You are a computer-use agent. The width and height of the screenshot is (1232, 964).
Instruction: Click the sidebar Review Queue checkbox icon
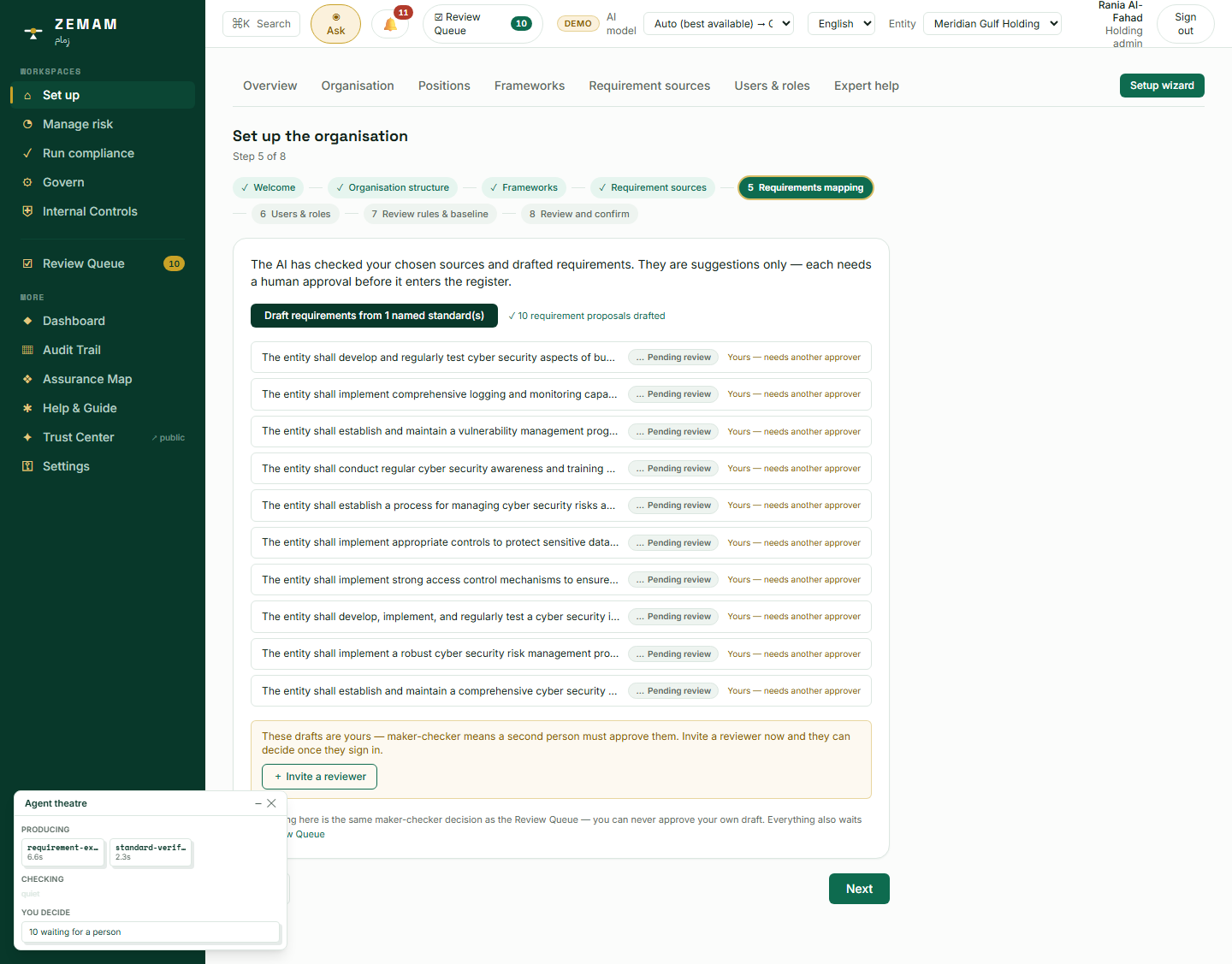click(27, 263)
